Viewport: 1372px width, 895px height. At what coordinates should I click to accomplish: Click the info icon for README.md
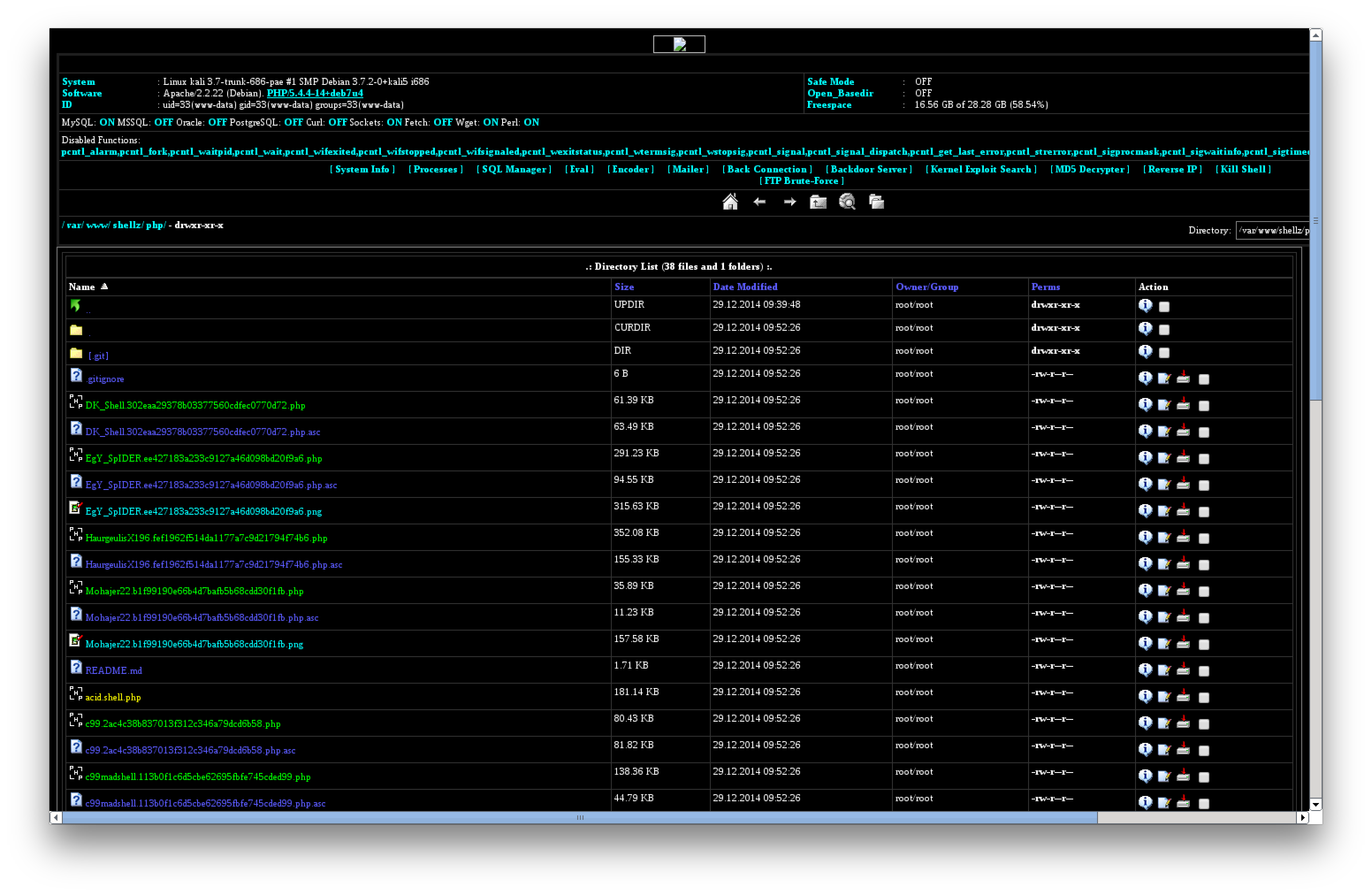pyautogui.click(x=1145, y=669)
